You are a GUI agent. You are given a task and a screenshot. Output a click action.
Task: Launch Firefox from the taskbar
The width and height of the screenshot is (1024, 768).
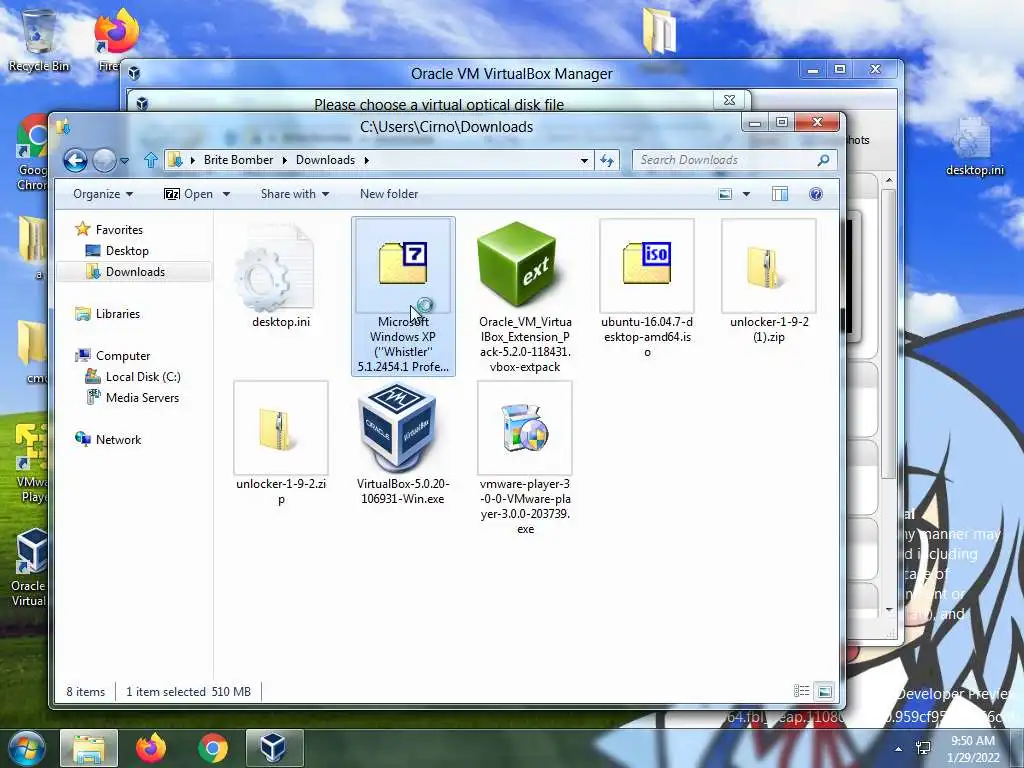(151, 748)
